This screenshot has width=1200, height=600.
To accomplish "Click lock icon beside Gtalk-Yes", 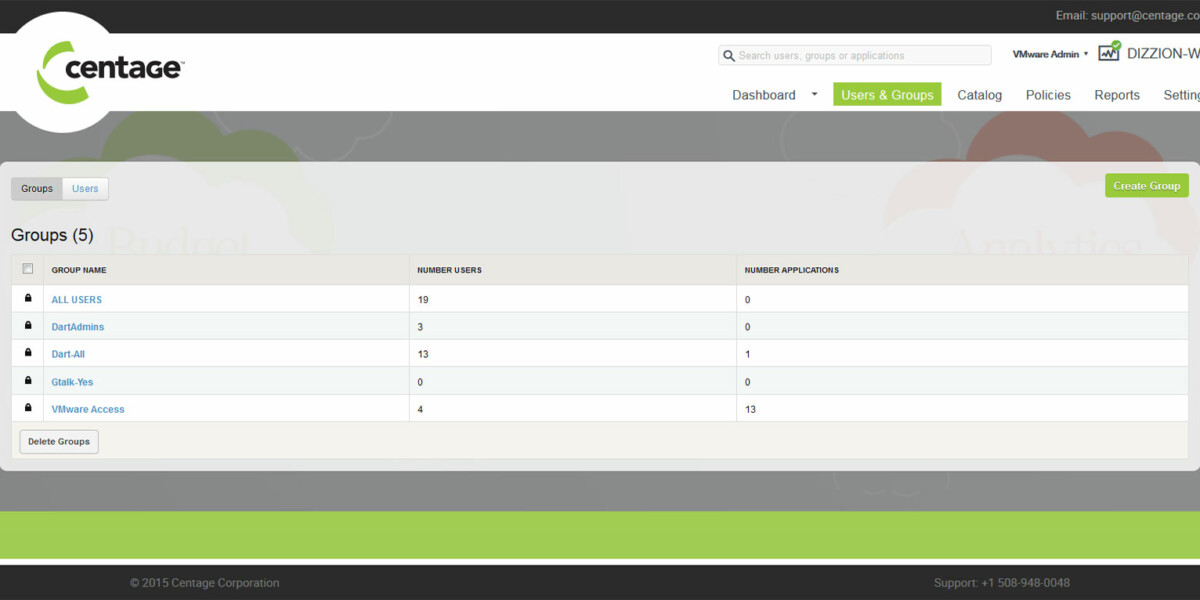I will click(x=28, y=381).
